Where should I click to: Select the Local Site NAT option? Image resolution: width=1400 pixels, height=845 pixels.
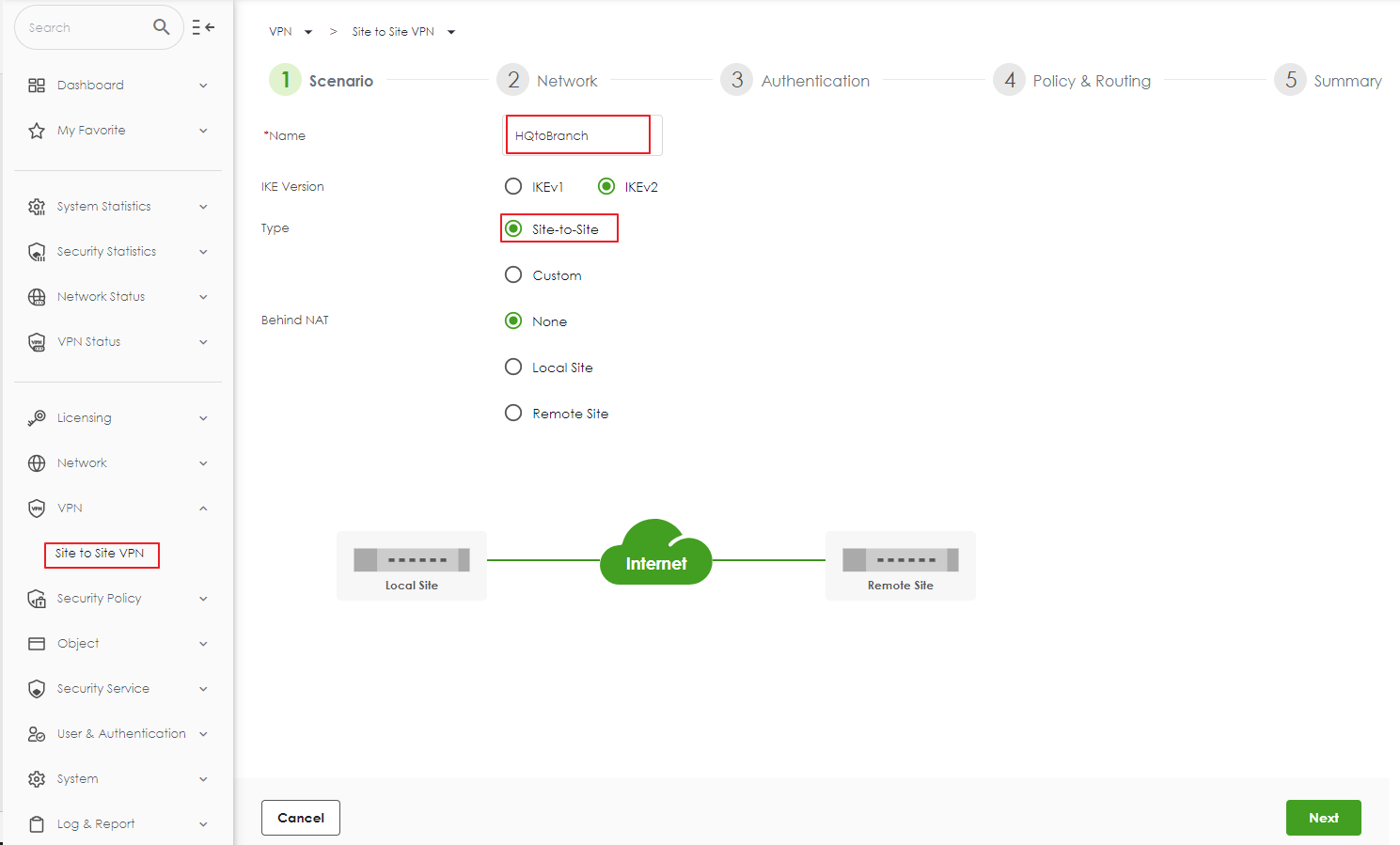(x=513, y=367)
